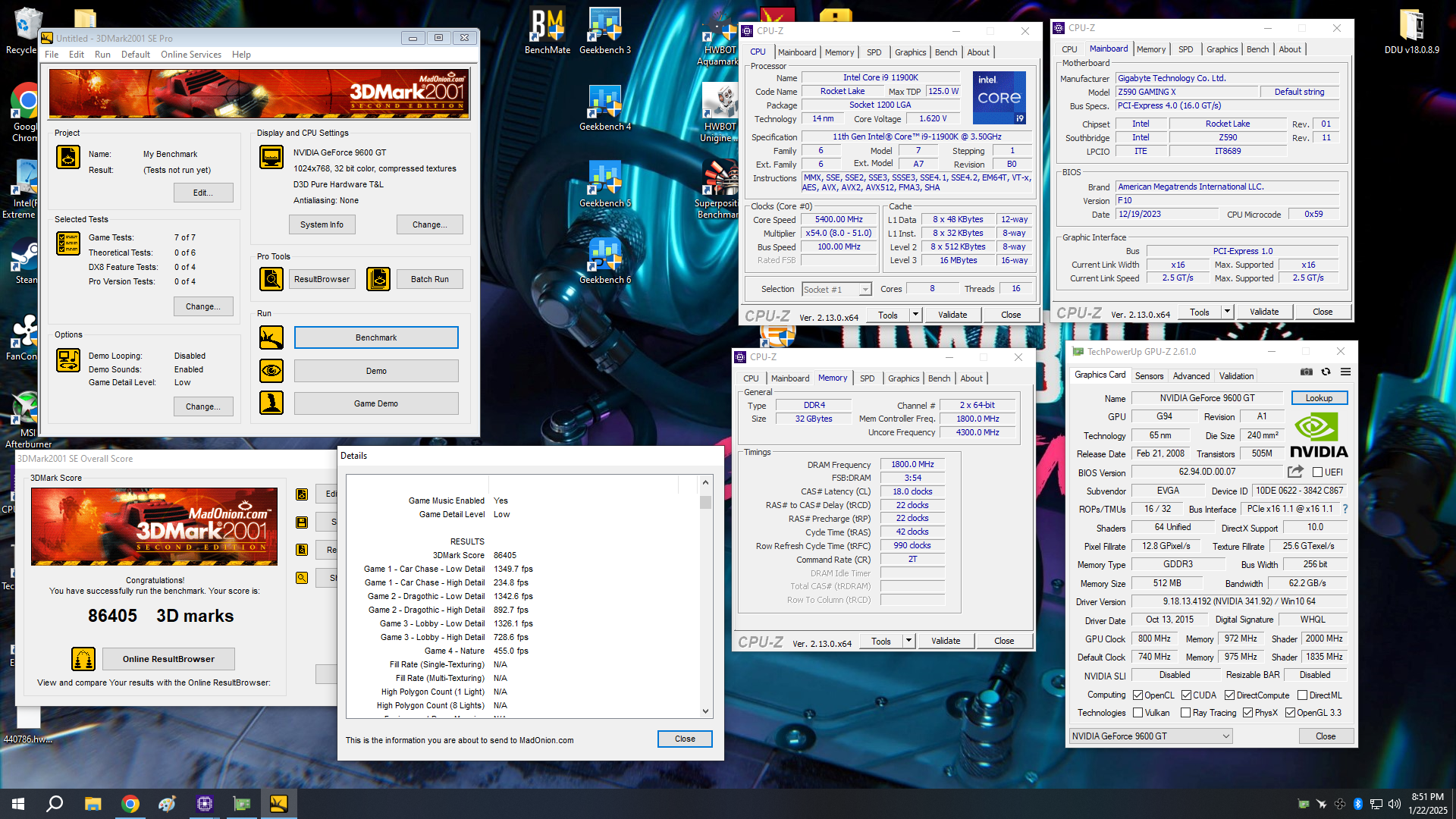Screen dimensions: 1456x819
Task: Toggle the Vulkan checkbox
Action: pyautogui.click(x=1137, y=713)
